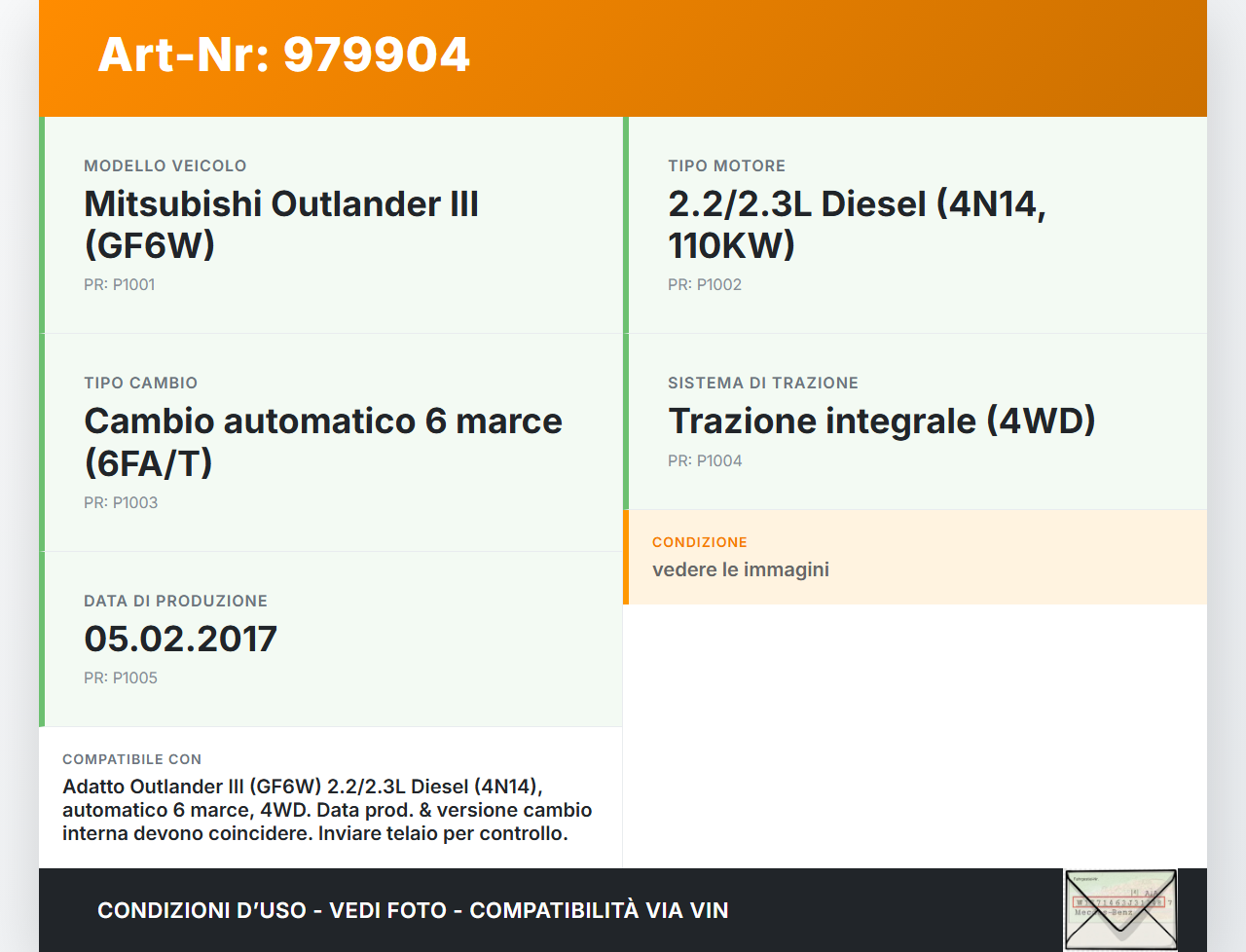Toggle the green bar beside Mitsubishi Outlander III

coord(41,224)
